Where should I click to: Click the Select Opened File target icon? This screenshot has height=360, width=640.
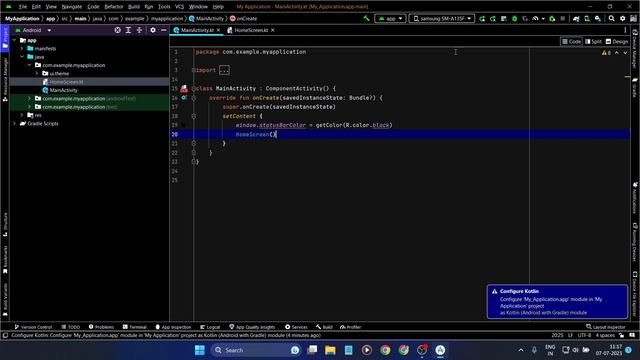point(118,30)
